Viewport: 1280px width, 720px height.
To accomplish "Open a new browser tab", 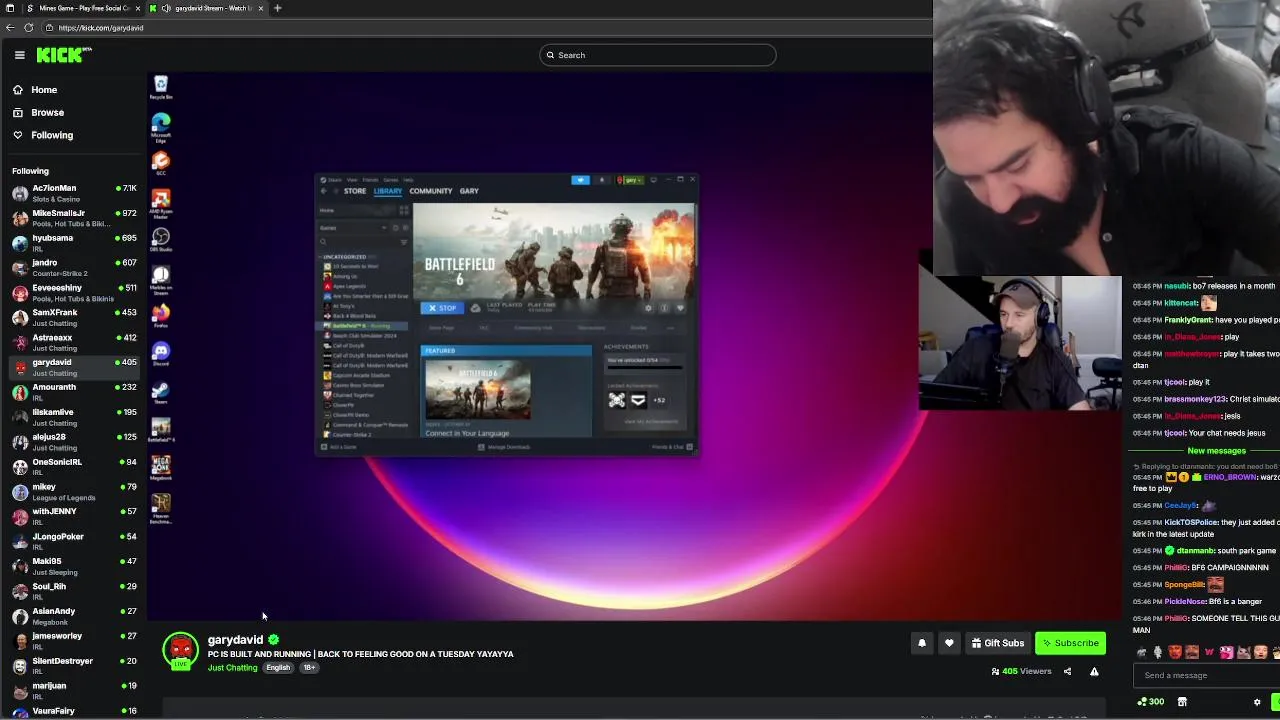I will (x=277, y=8).
